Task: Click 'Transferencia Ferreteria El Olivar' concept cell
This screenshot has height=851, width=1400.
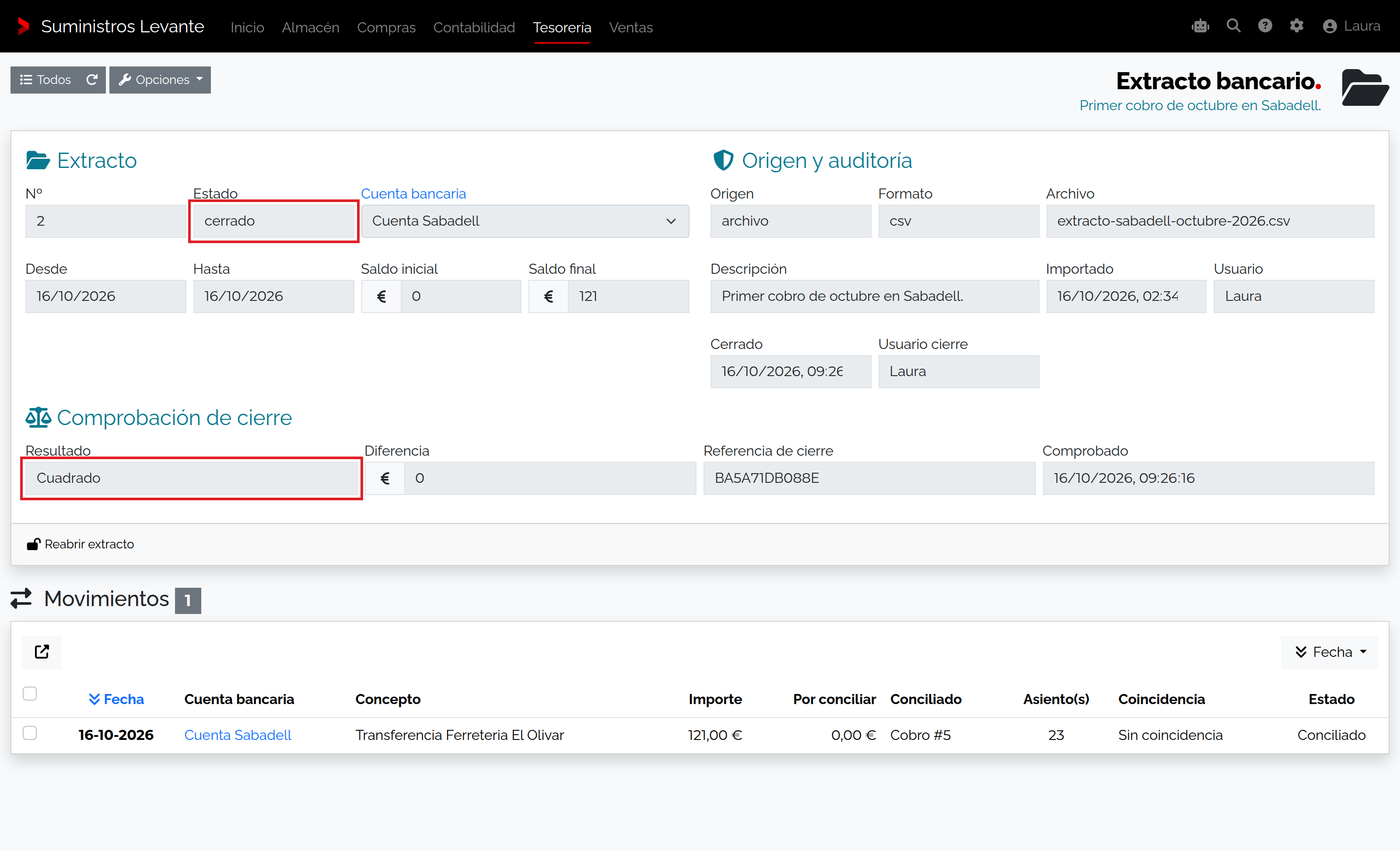Action: 460,735
